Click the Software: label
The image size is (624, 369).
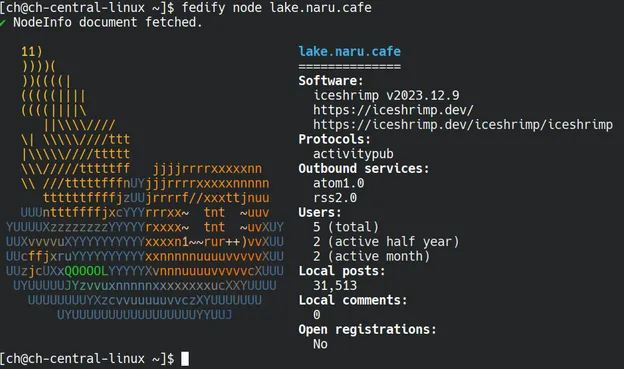pos(331,81)
